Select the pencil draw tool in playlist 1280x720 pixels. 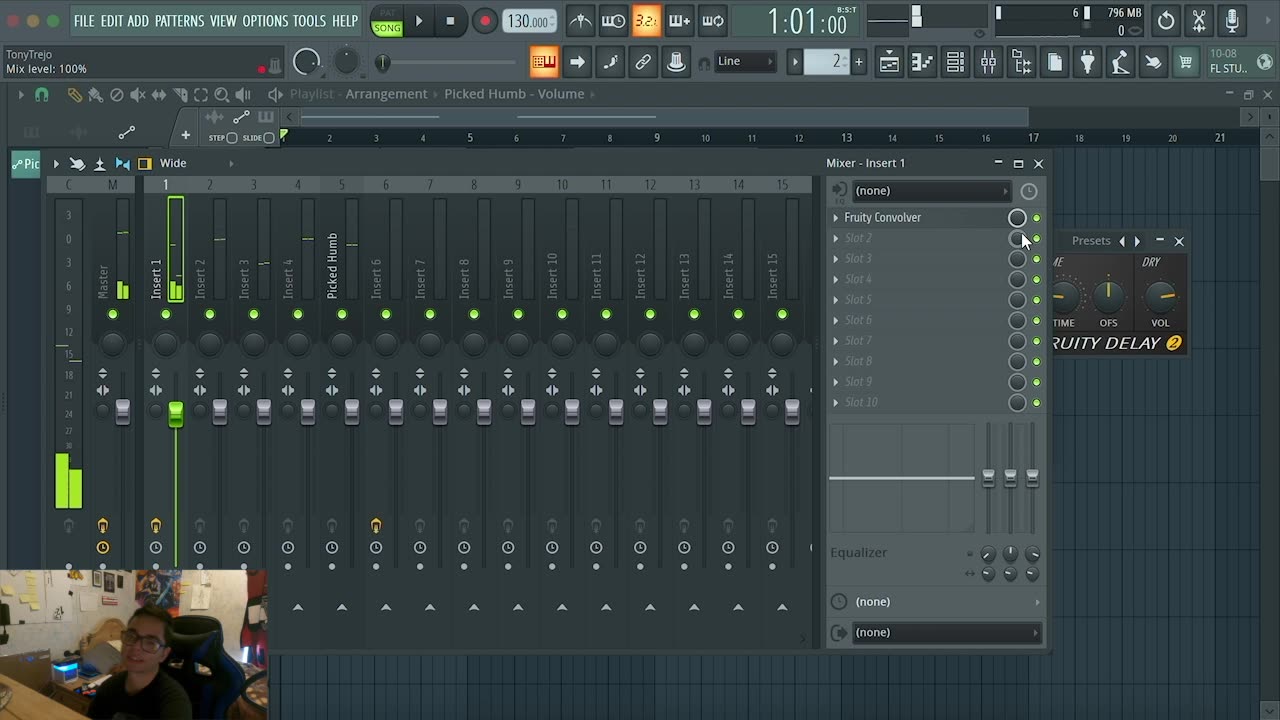(74, 95)
